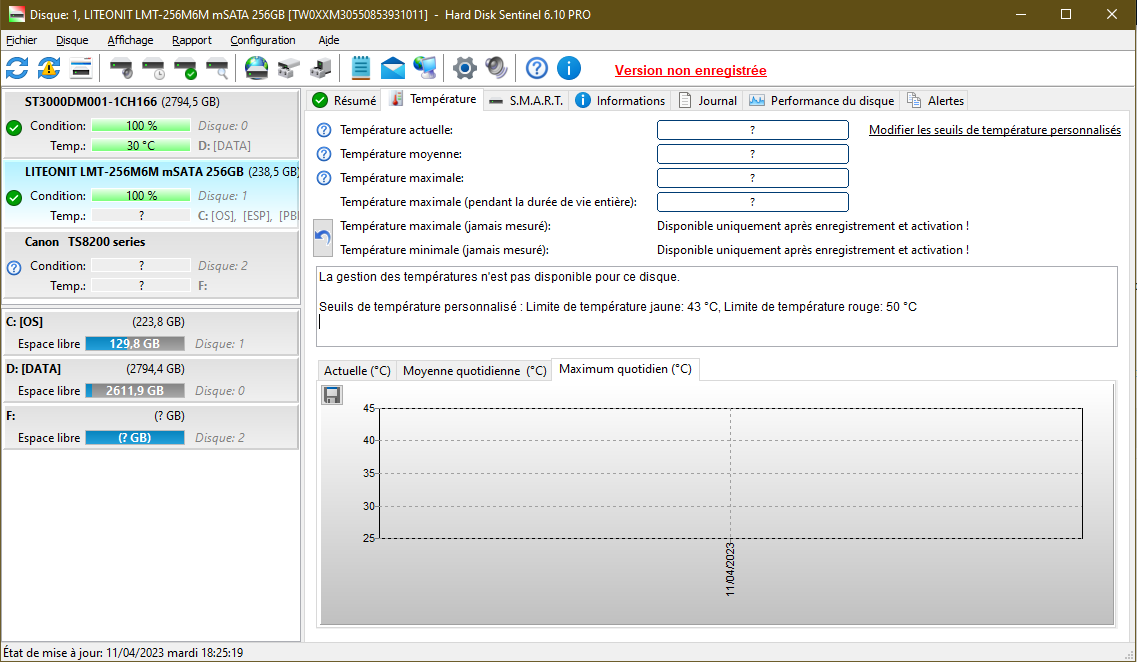Open the Configuration menu
This screenshot has width=1137, height=662.
point(262,40)
